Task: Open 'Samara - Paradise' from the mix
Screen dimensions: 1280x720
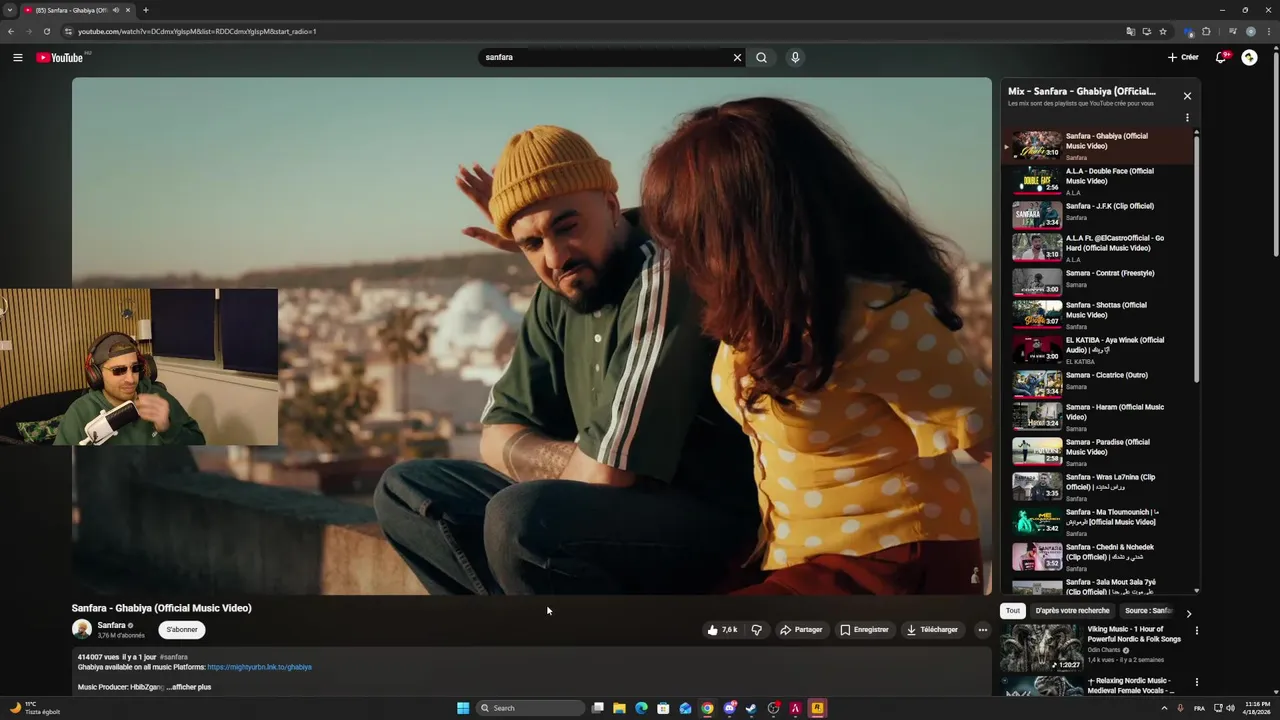Action: [1097, 452]
